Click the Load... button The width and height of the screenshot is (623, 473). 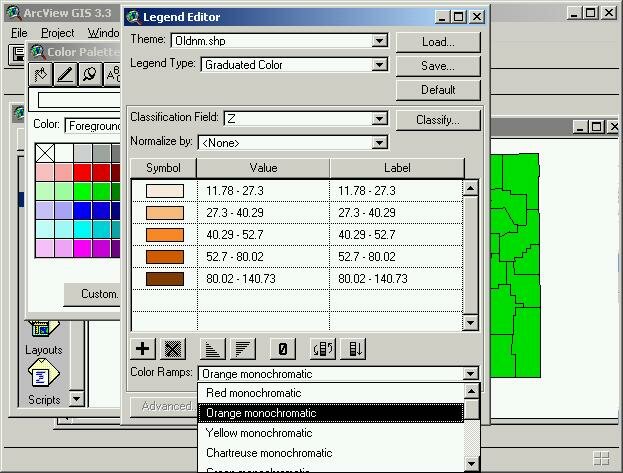coord(438,42)
